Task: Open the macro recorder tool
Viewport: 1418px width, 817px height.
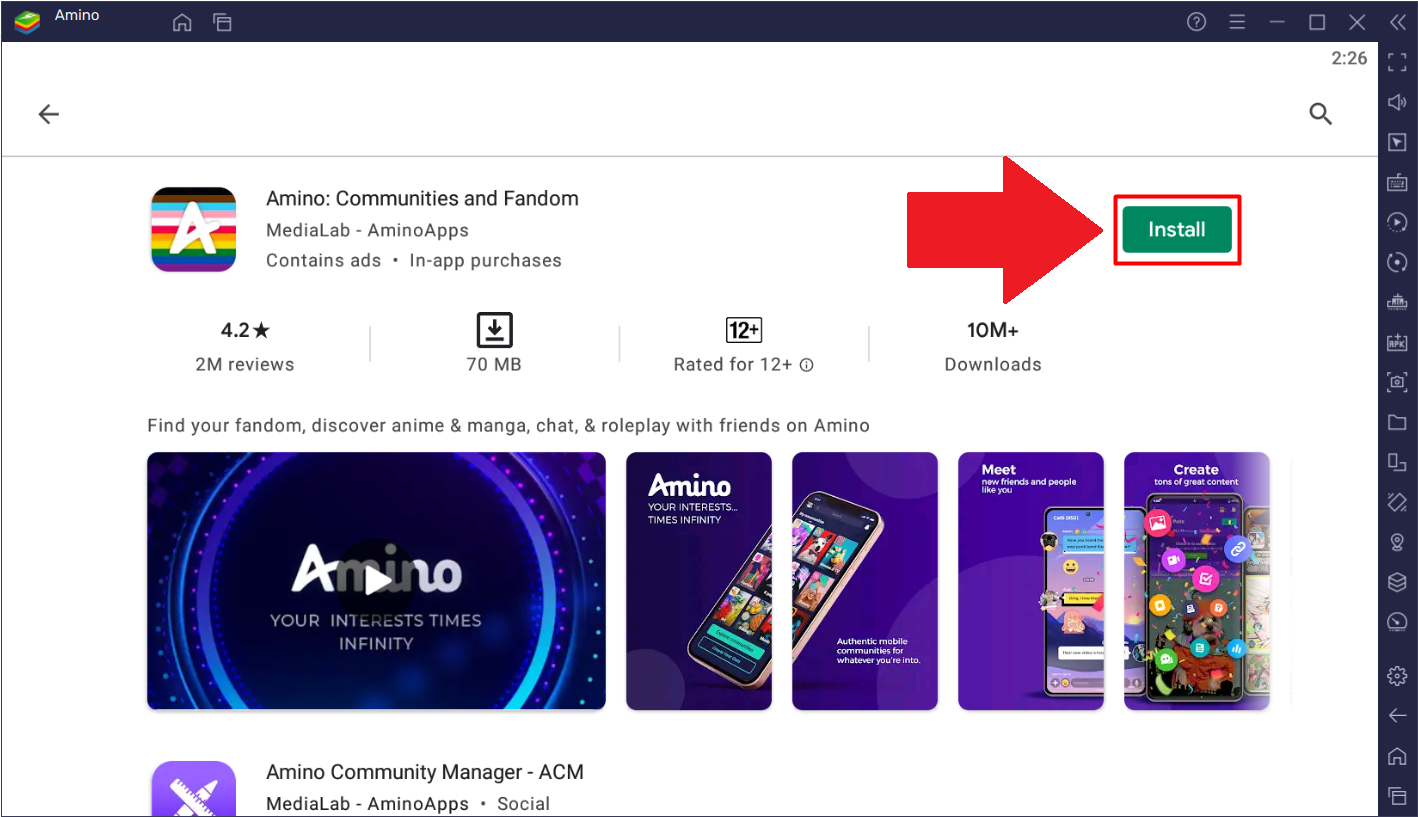Action: (x=1397, y=222)
